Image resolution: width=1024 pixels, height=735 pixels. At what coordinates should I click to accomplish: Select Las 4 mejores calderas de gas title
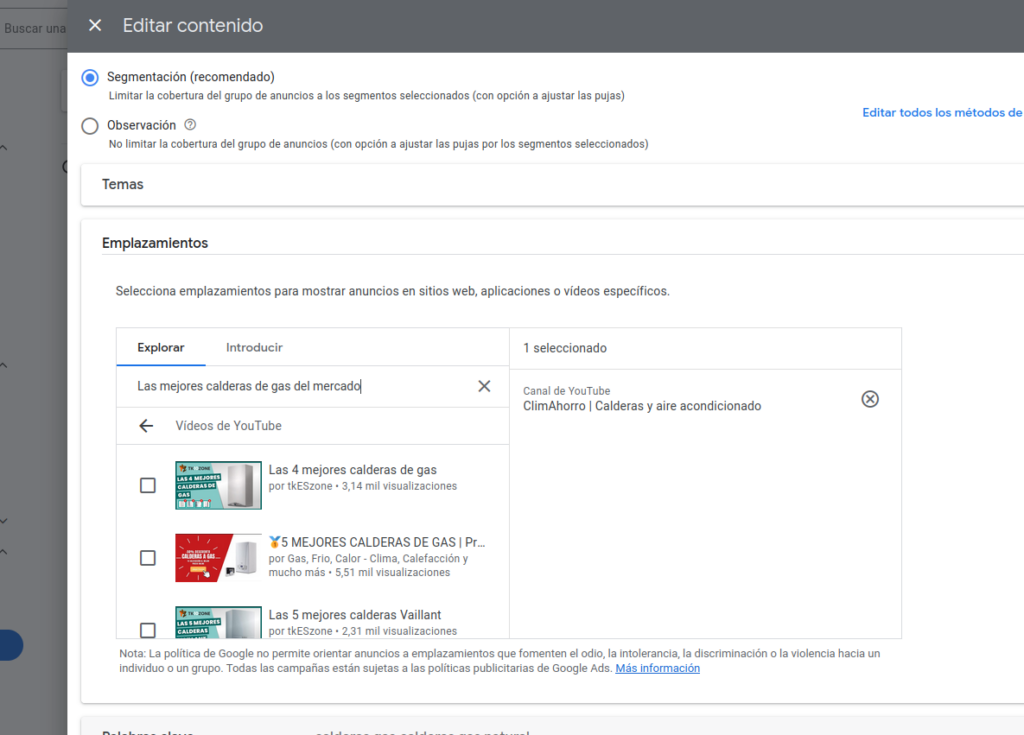[x=353, y=470]
